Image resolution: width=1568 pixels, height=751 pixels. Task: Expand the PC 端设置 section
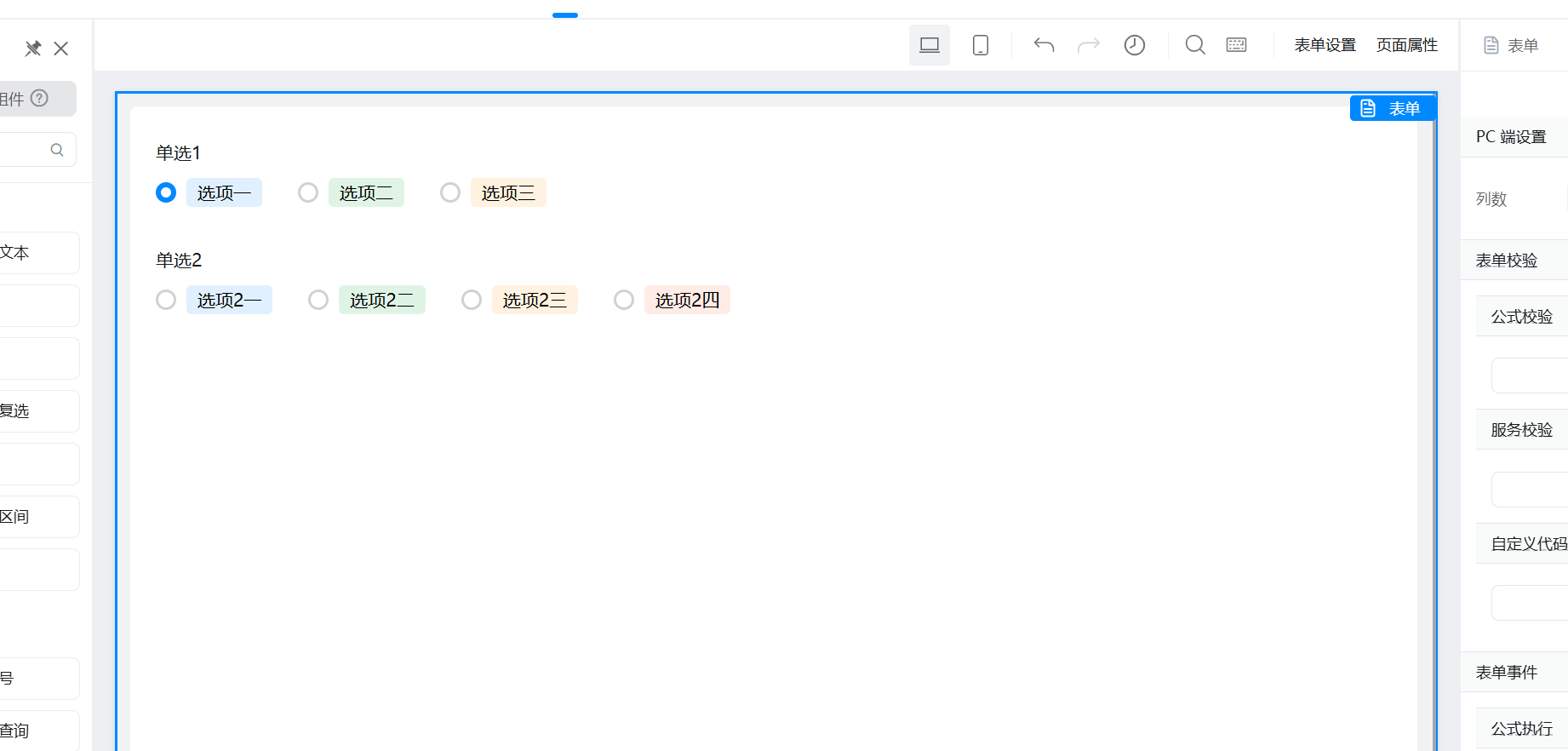(1515, 137)
